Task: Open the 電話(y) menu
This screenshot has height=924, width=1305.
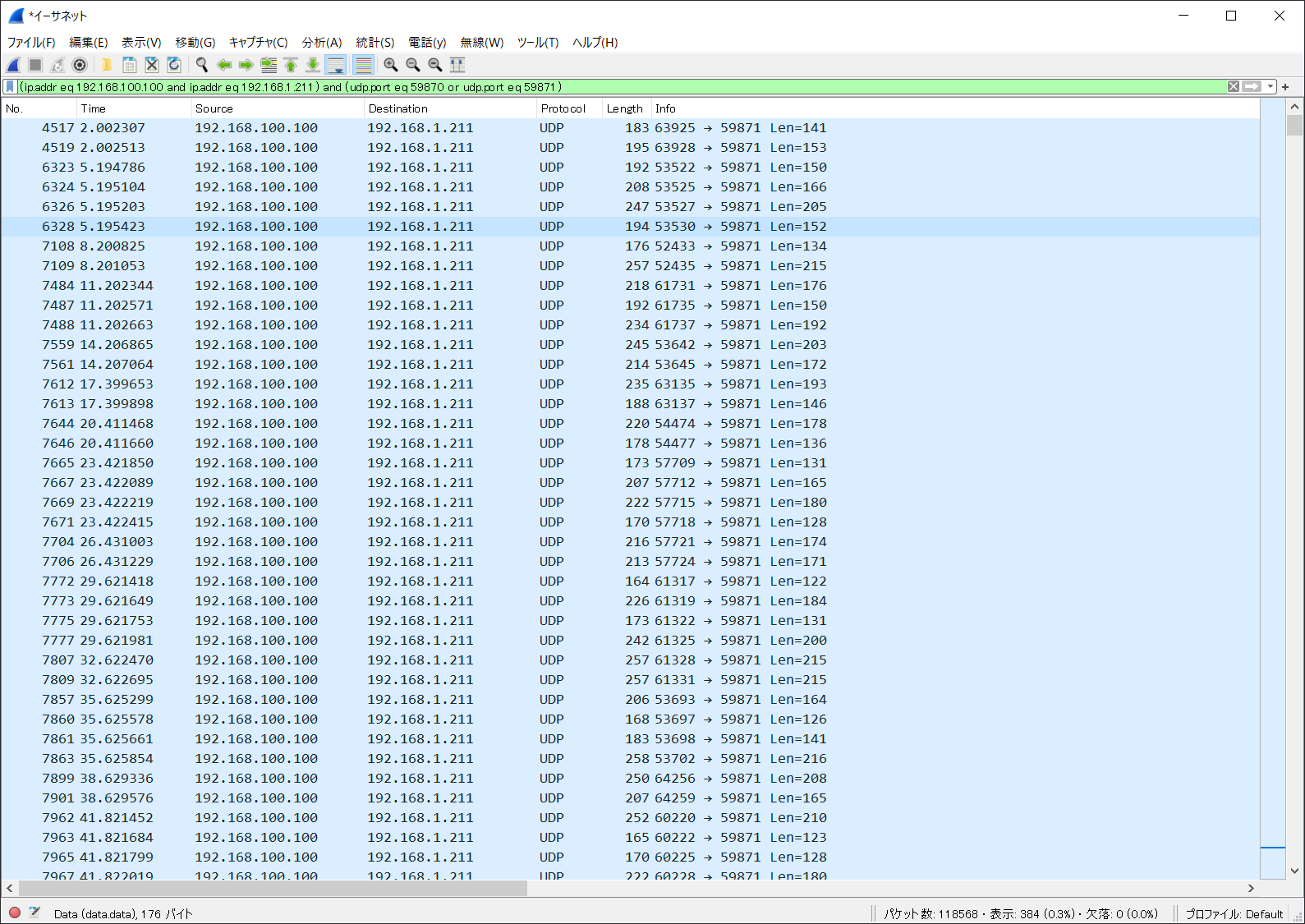Action: click(427, 43)
